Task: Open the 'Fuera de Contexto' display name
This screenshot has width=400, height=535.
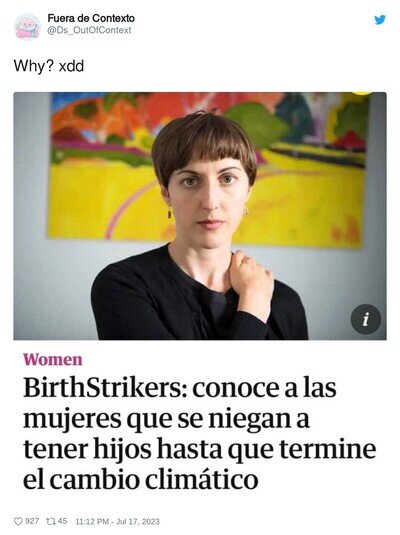Action: click(x=91, y=18)
